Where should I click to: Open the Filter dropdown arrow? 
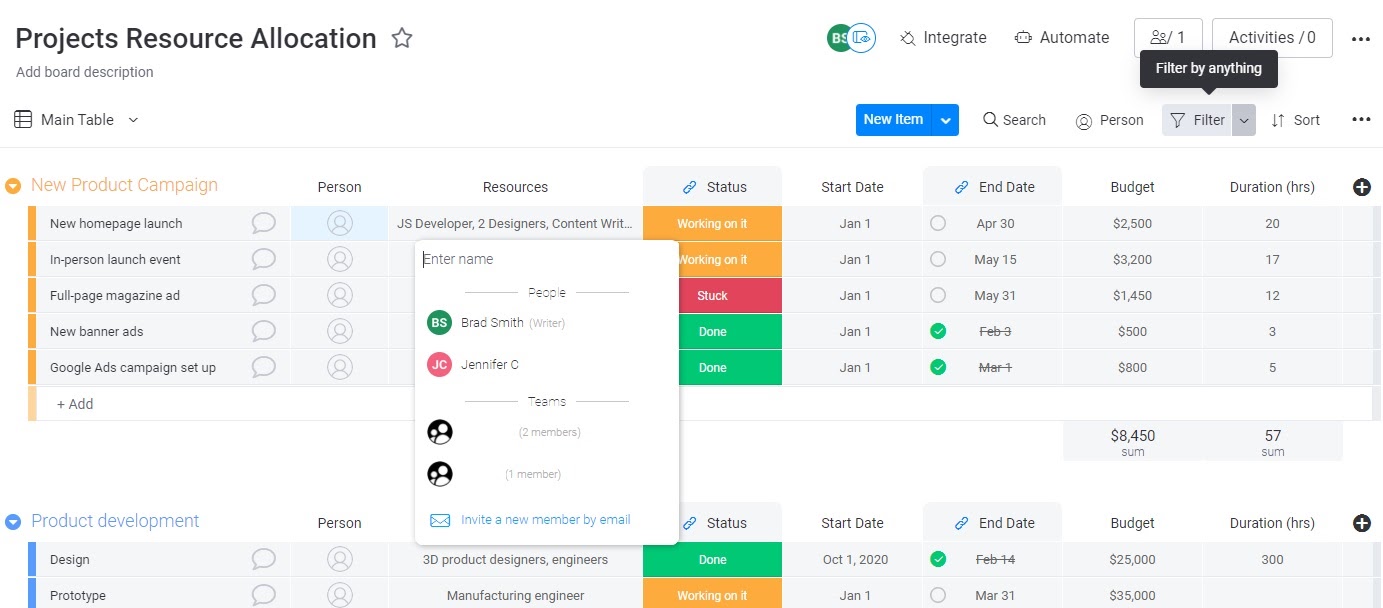coord(1243,120)
